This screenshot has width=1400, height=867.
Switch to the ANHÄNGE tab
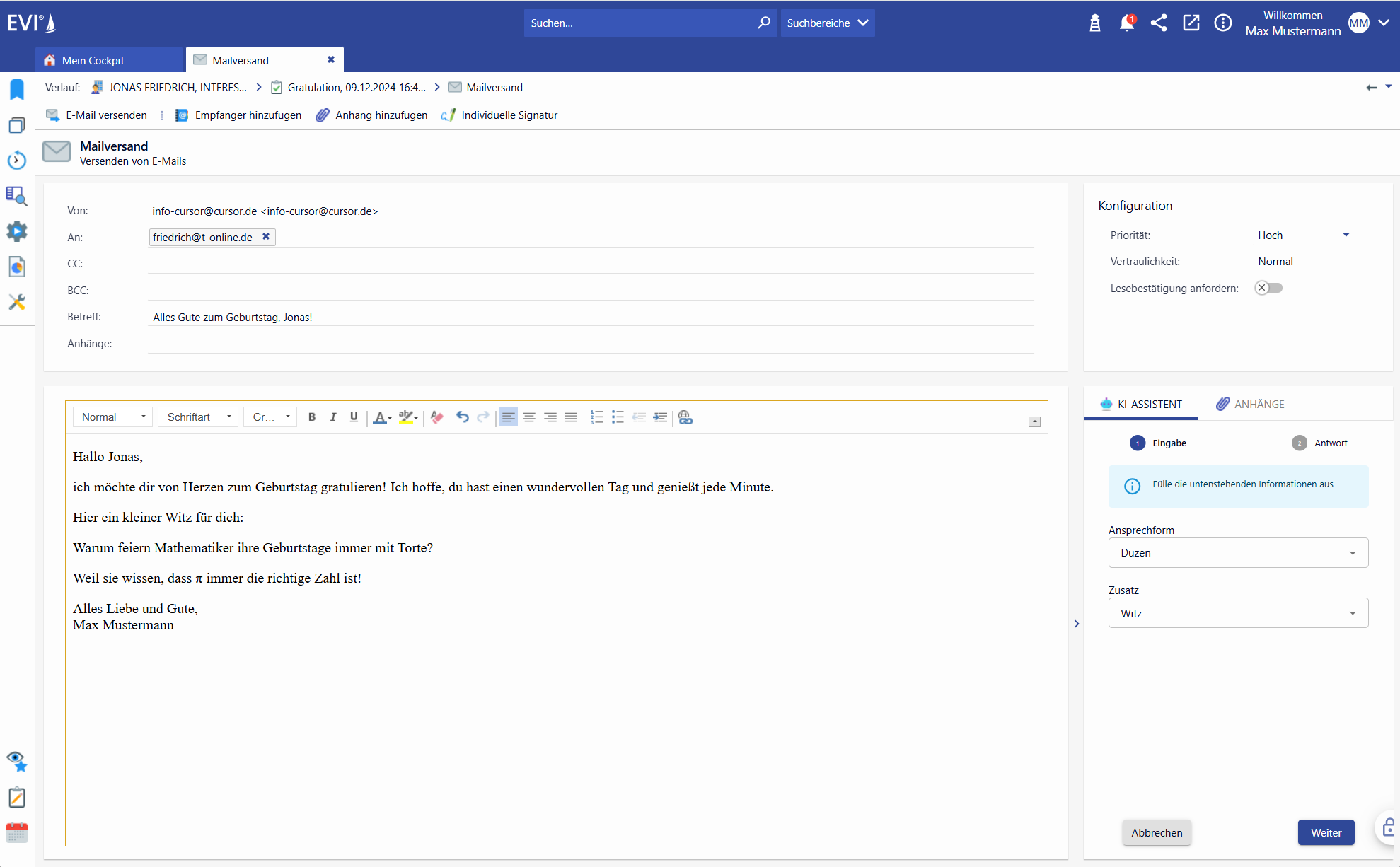tap(1250, 405)
